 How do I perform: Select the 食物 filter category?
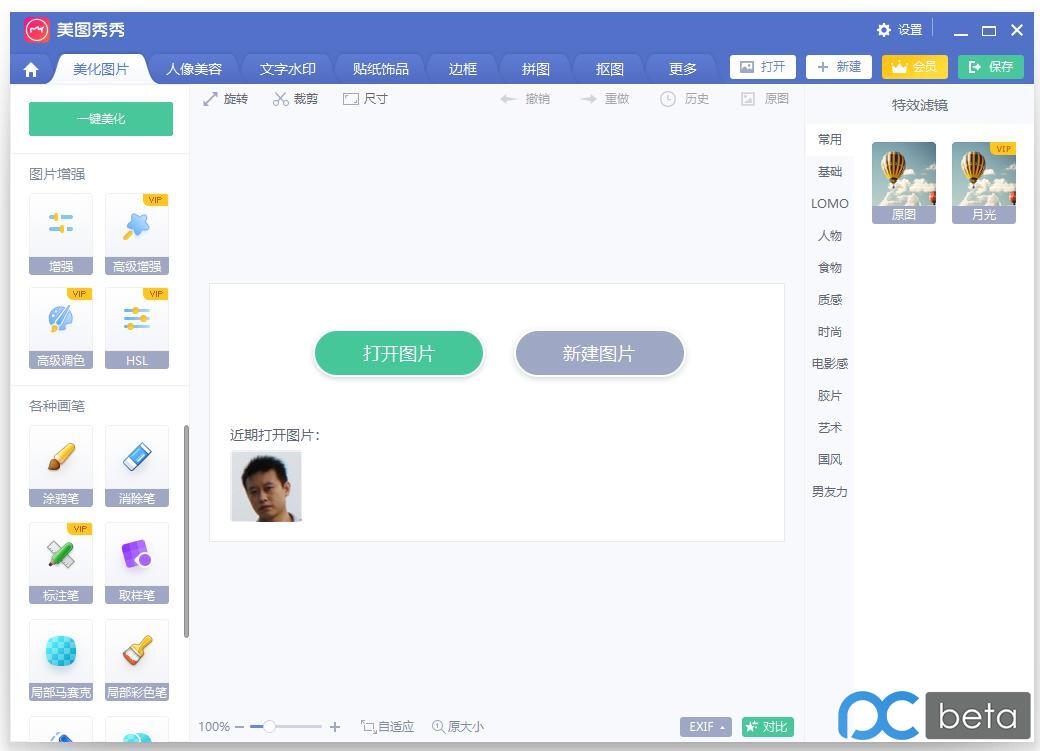(829, 267)
